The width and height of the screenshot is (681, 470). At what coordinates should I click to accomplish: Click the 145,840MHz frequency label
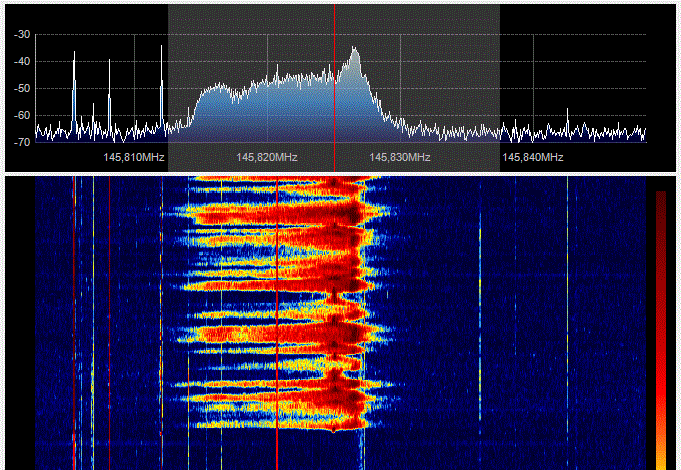(x=533, y=157)
